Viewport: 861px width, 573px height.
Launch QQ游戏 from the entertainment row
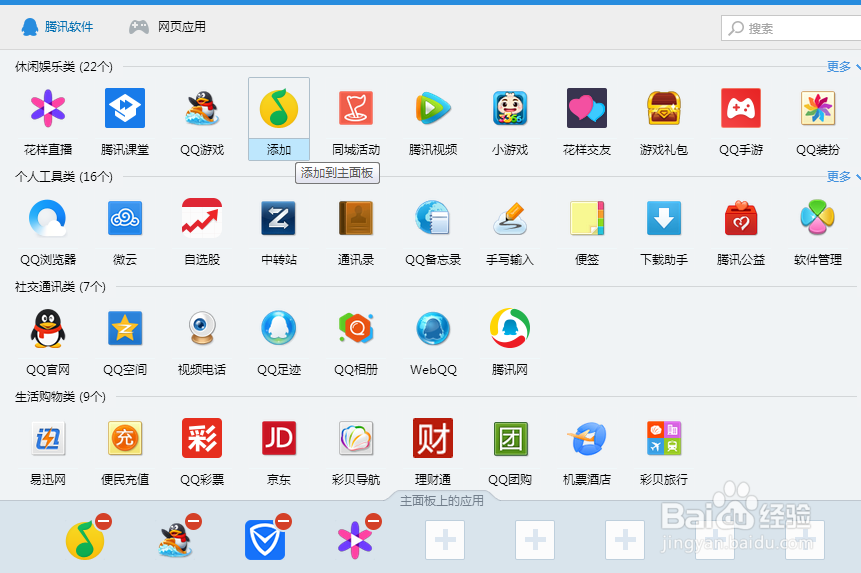click(202, 108)
